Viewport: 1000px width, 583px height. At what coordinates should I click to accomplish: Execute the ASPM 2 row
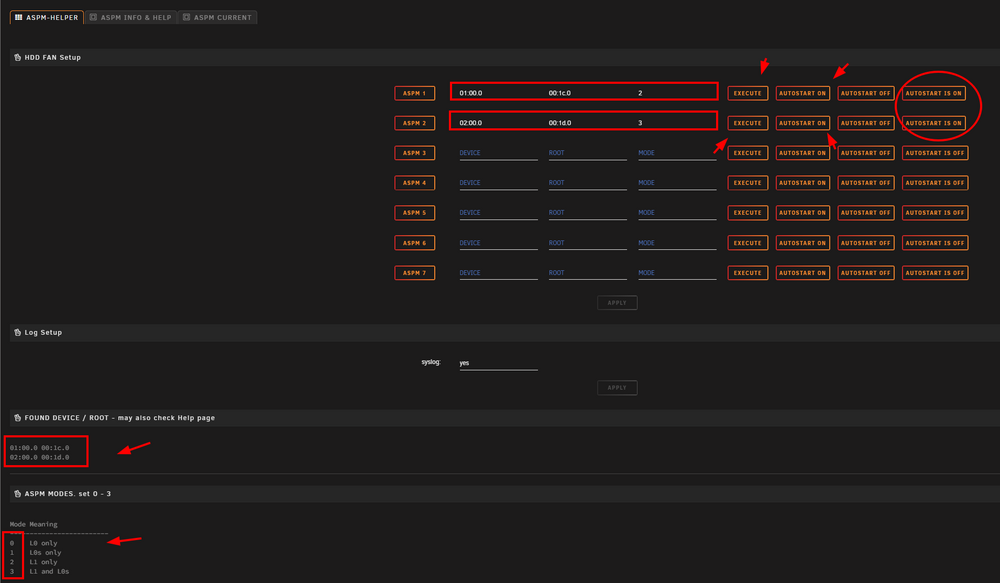pos(747,123)
